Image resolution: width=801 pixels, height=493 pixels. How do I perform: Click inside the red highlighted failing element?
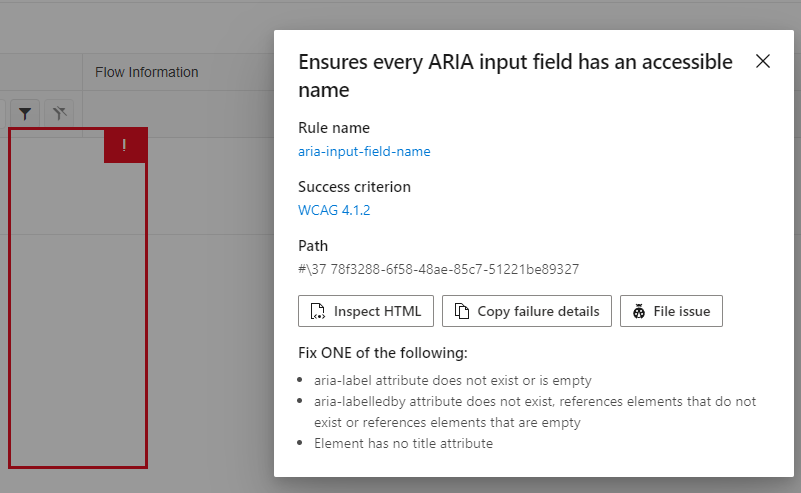coord(78,307)
